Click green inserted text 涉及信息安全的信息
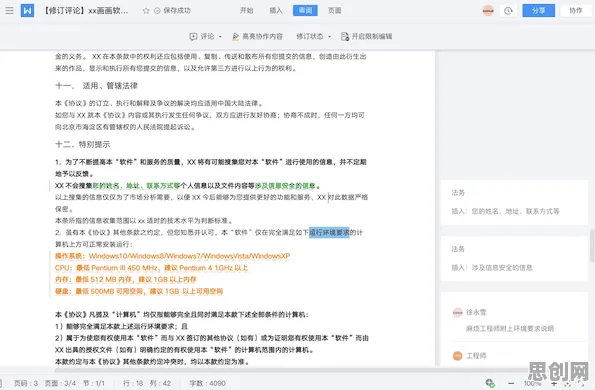The height and width of the screenshot is (390, 595). (285, 186)
